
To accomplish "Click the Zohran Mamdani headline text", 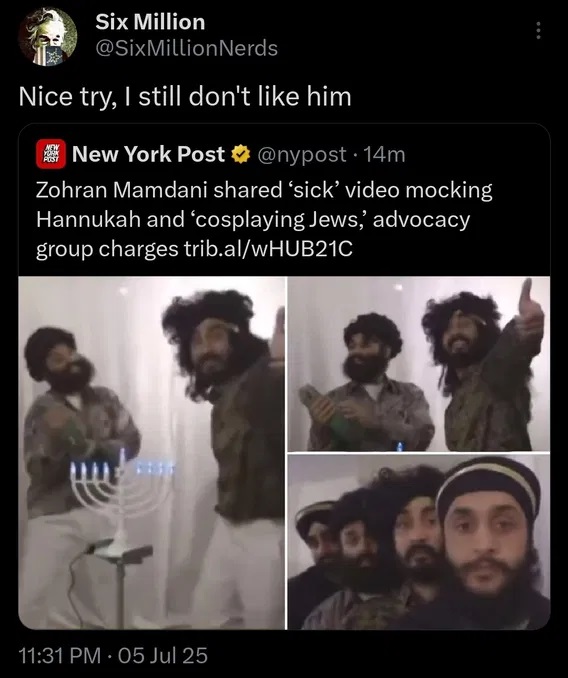I will (264, 219).
